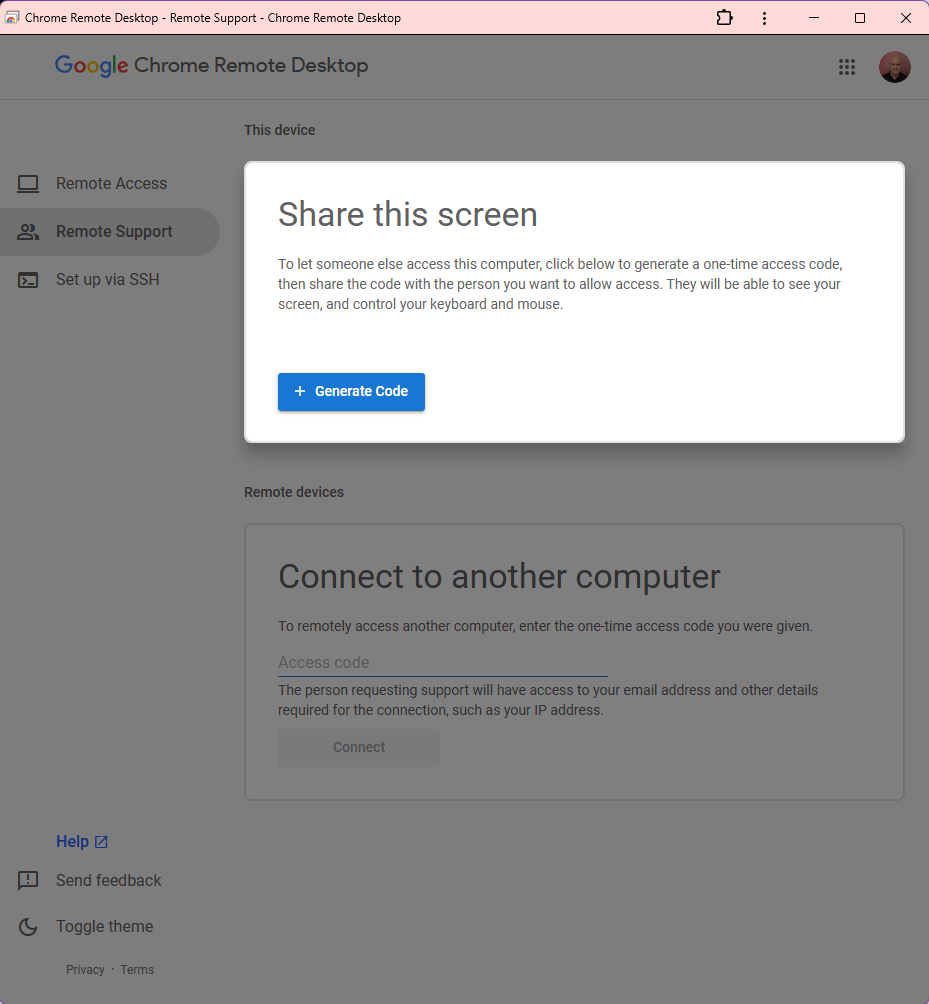This screenshot has height=1004, width=929.
Task: Close the Chrome Remote Desktop window
Action: point(905,18)
